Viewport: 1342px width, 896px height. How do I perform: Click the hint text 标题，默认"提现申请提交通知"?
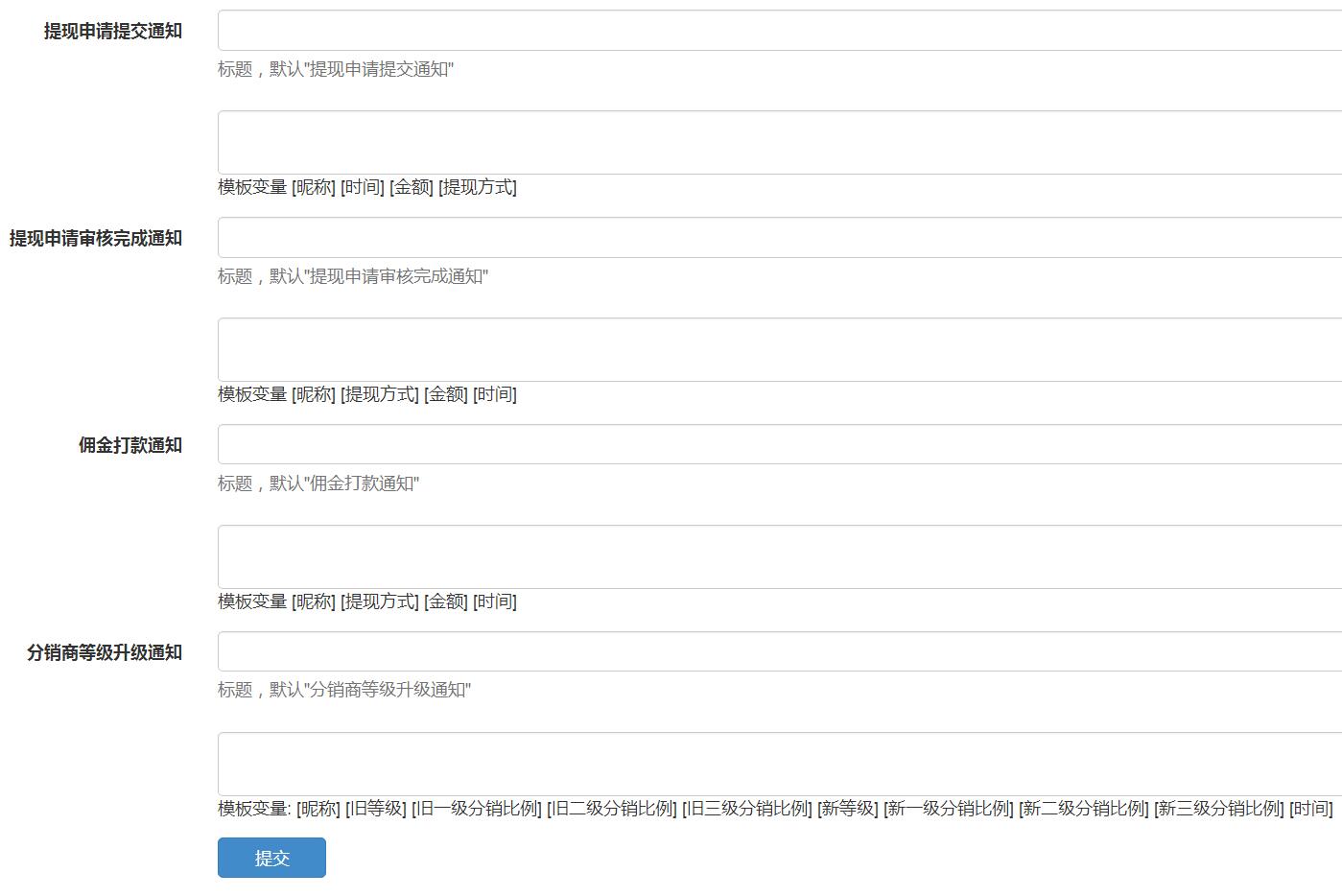(x=337, y=69)
